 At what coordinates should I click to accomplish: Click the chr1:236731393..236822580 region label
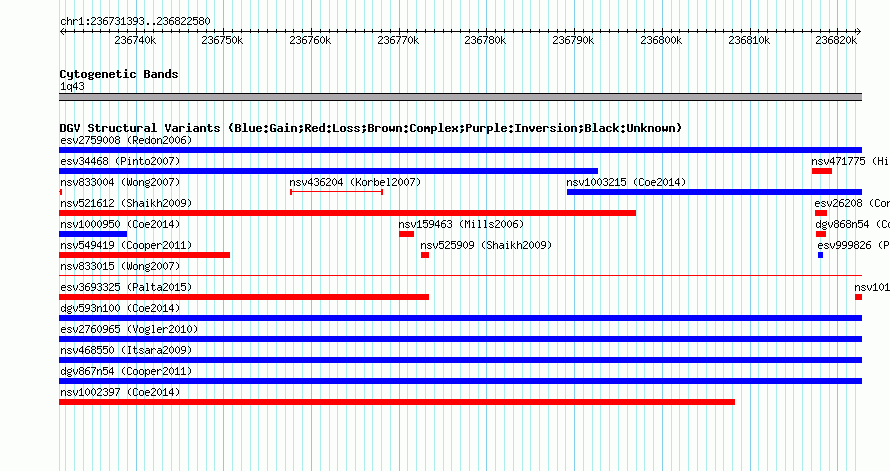pyautogui.click(x=135, y=21)
